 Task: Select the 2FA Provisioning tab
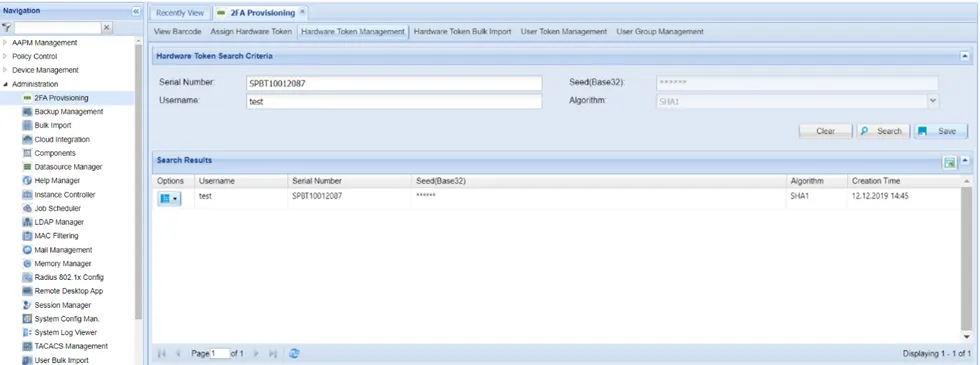click(261, 13)
